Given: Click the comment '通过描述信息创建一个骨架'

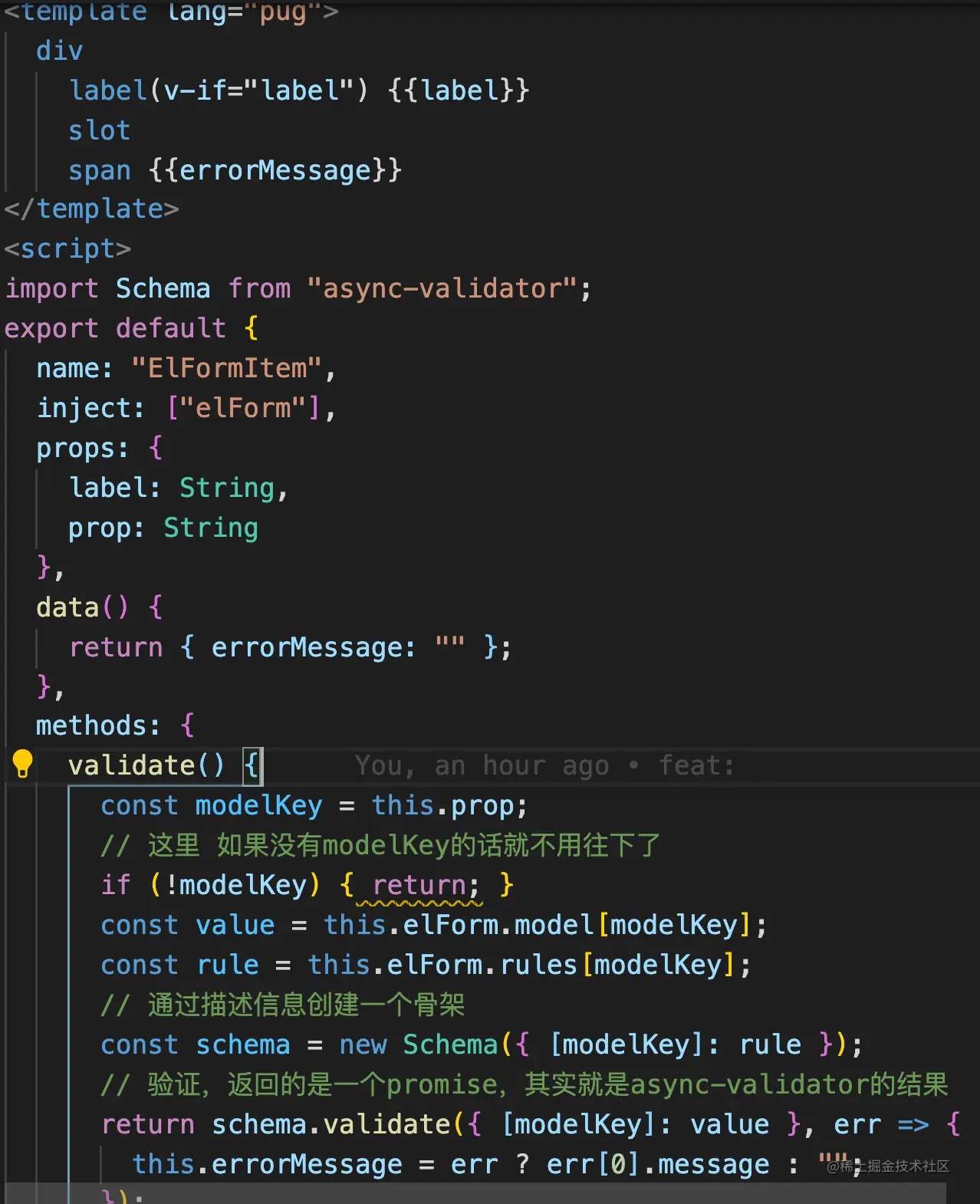Looking at the screenshot, I should (283, 1005).
